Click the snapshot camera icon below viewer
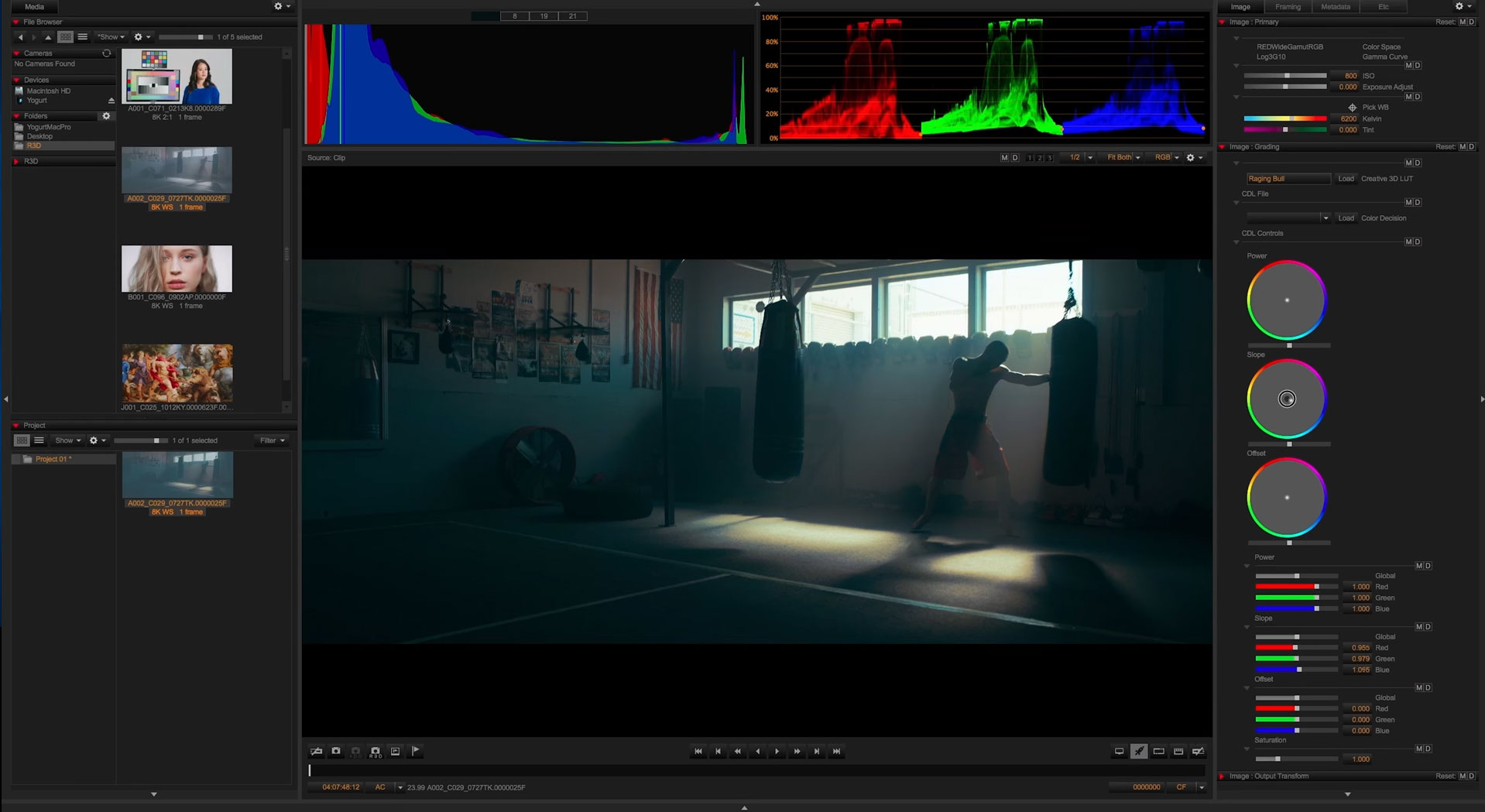1485x812 pixels. (336, 751)
